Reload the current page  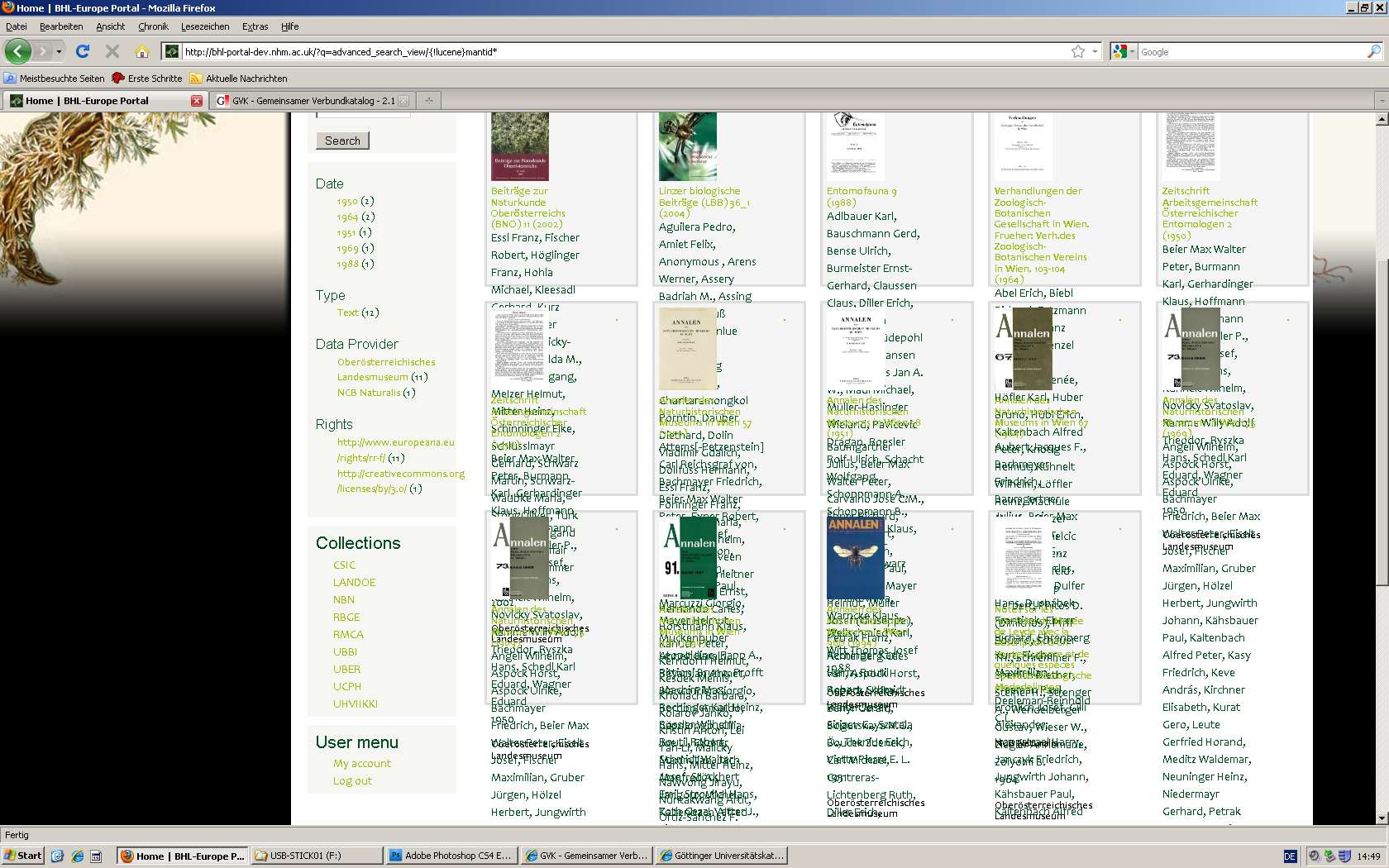point(83,51)
